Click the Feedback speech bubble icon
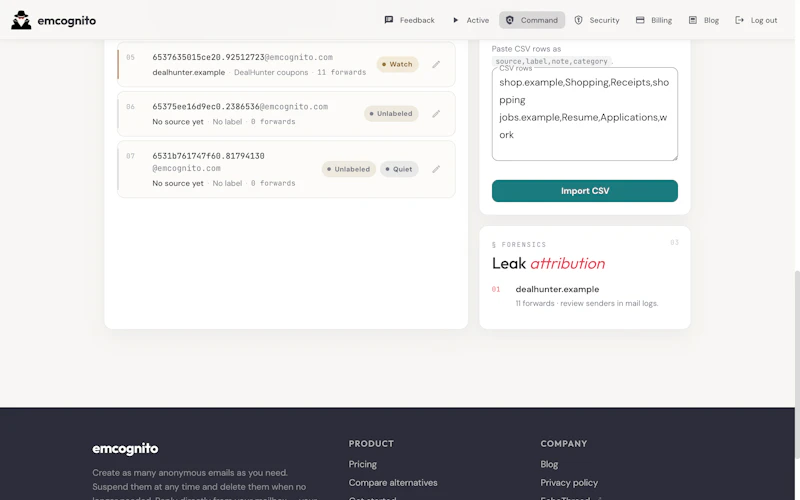800x500 pixels. point(389,20)
